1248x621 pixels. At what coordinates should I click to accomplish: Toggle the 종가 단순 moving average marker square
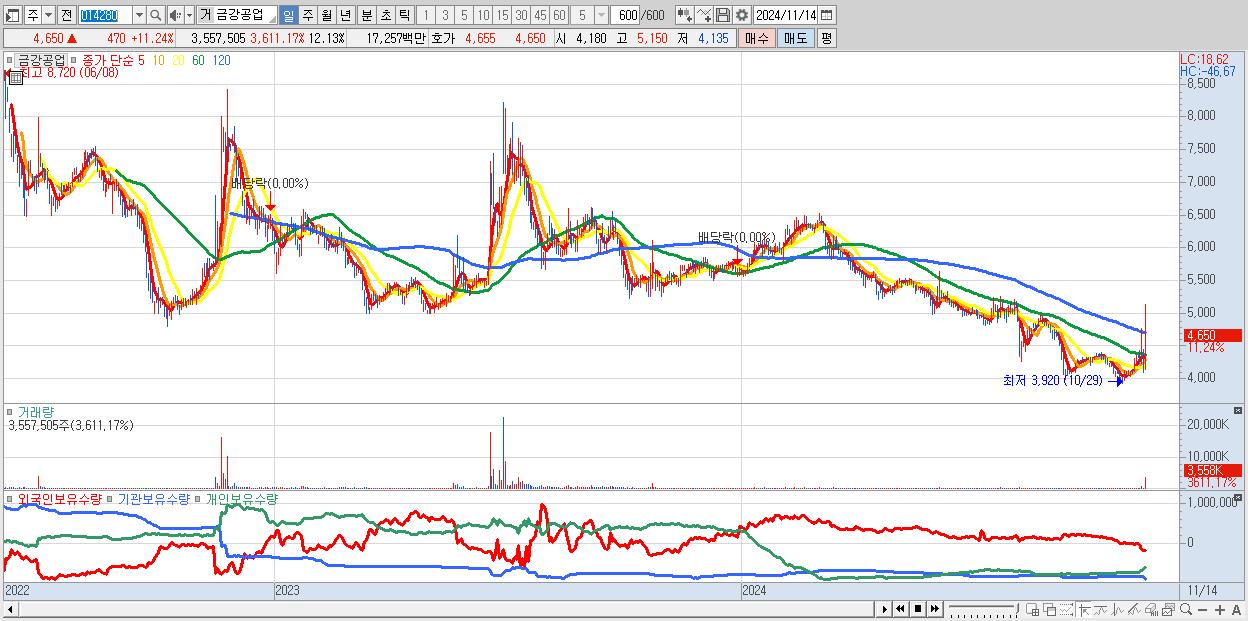[x=75, y=60]
